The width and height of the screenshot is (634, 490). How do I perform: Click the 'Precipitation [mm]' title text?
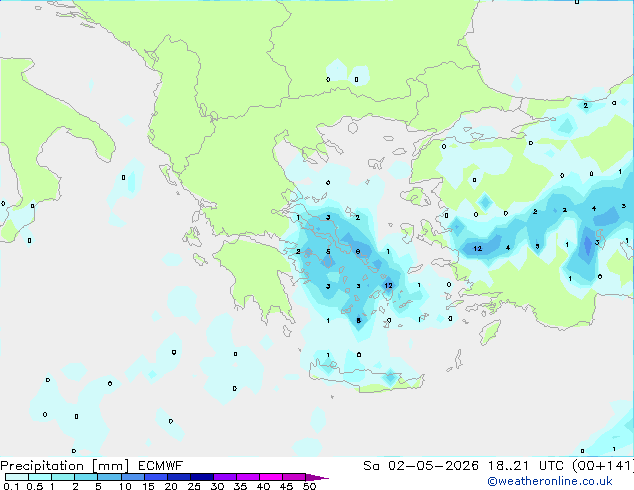pyautogui.click(x=65, y=466)
